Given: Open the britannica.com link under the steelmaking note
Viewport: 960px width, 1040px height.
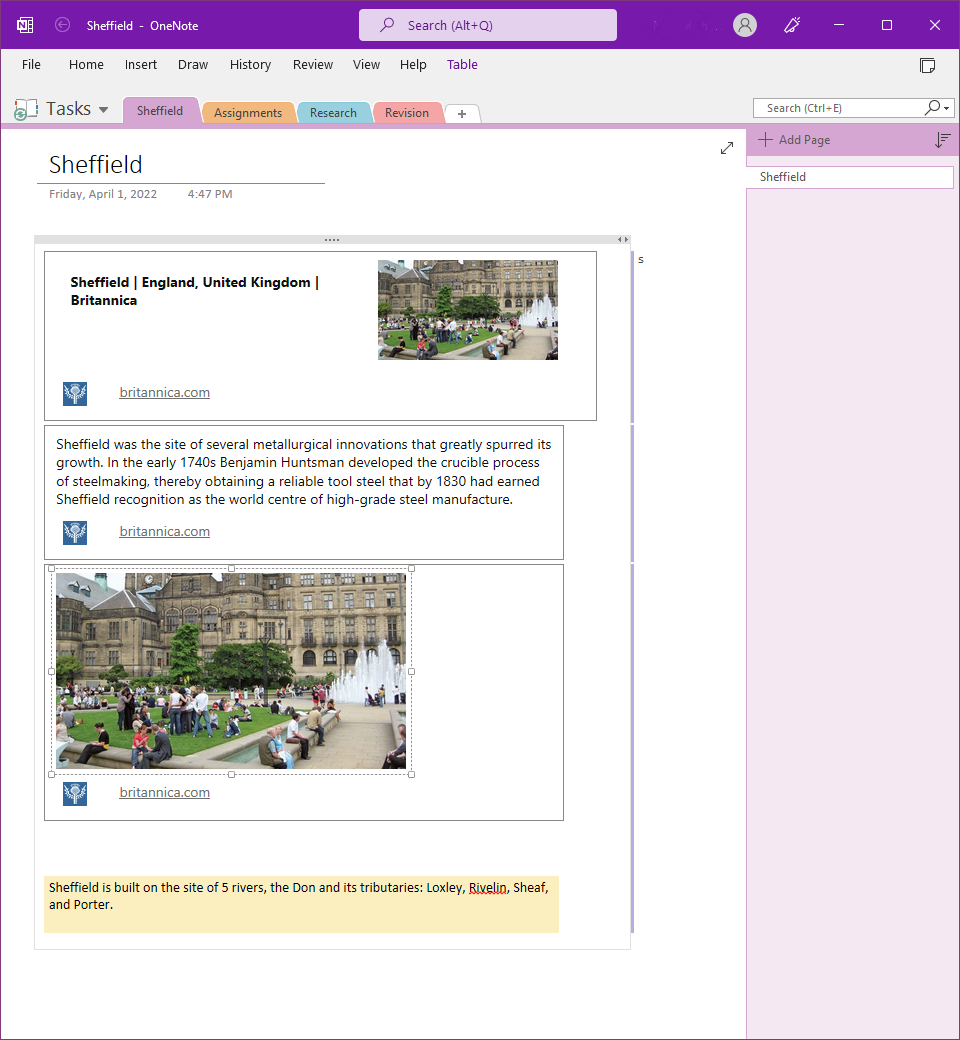Looking at the screenshot, I should 164,531.
